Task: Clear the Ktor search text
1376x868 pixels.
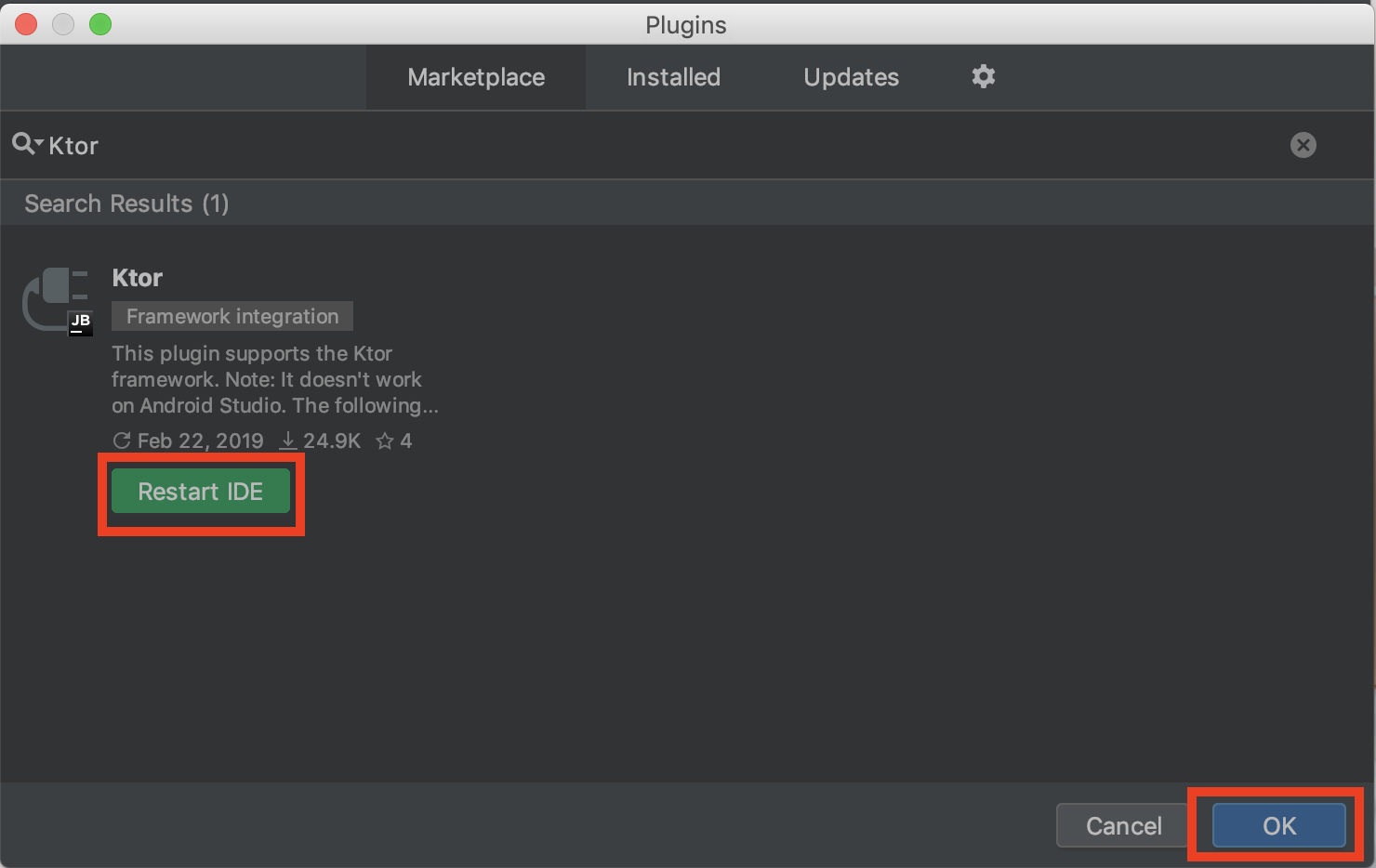Action: [x=1303, y=145]
